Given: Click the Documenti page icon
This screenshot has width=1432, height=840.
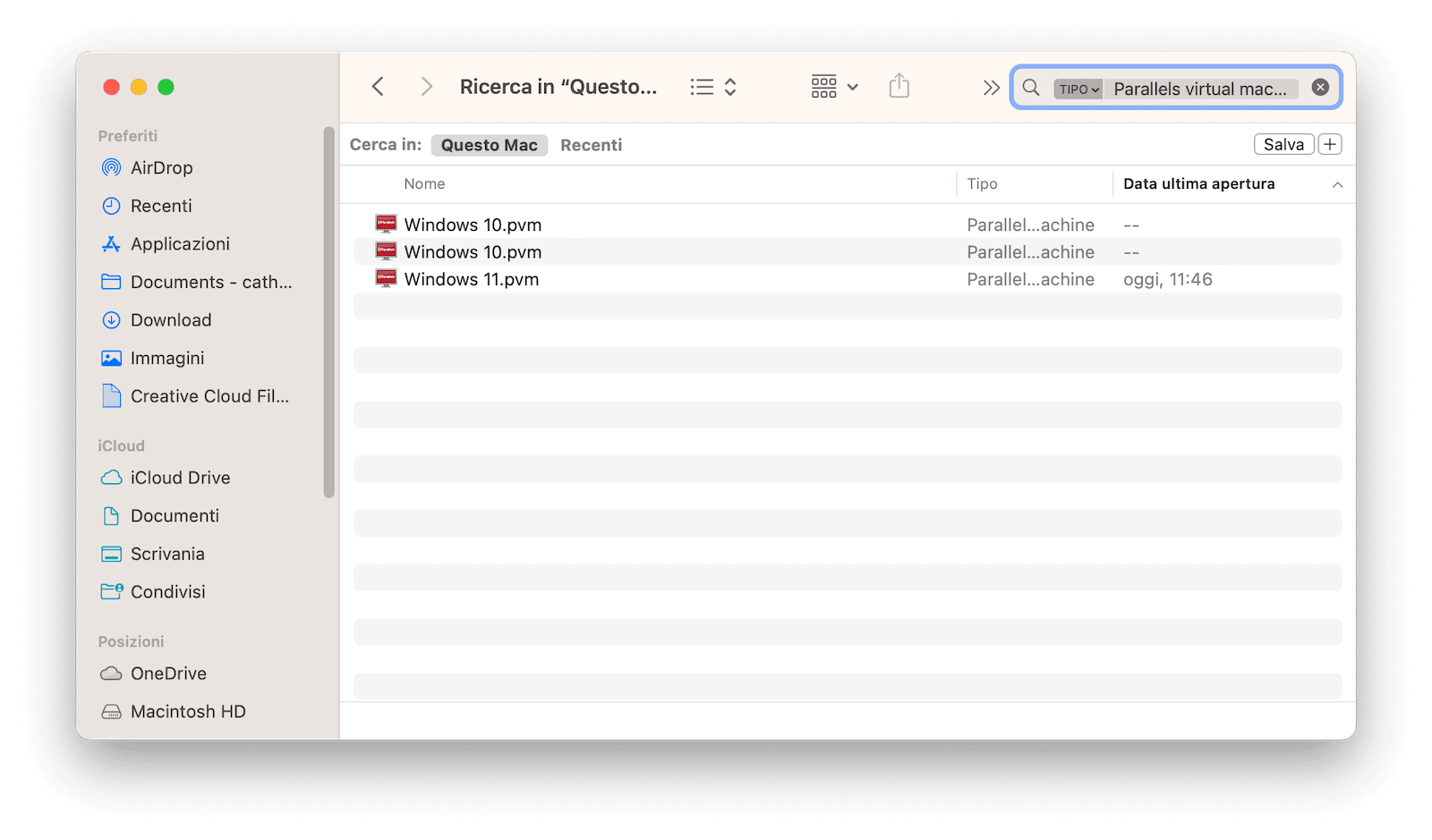Looking at the screenshot, I should (111, 516).
